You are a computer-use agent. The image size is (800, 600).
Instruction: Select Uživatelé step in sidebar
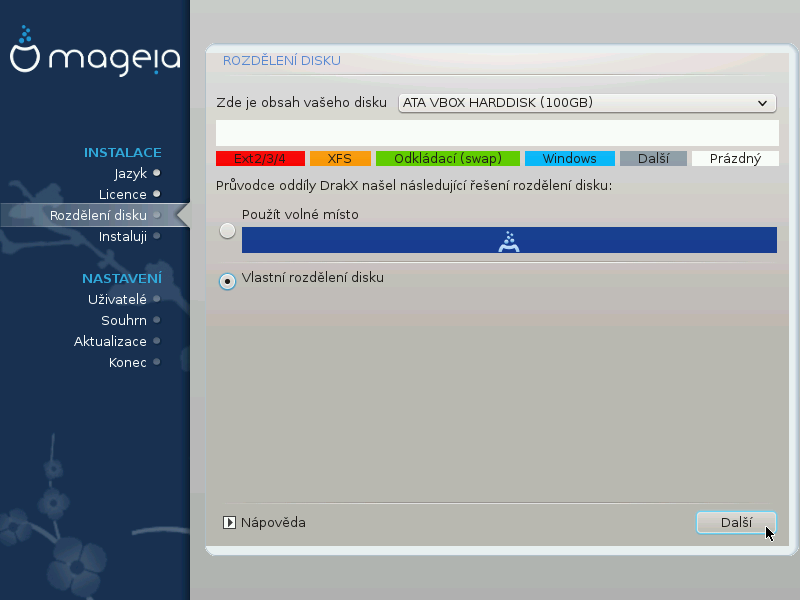pos(117,299)
